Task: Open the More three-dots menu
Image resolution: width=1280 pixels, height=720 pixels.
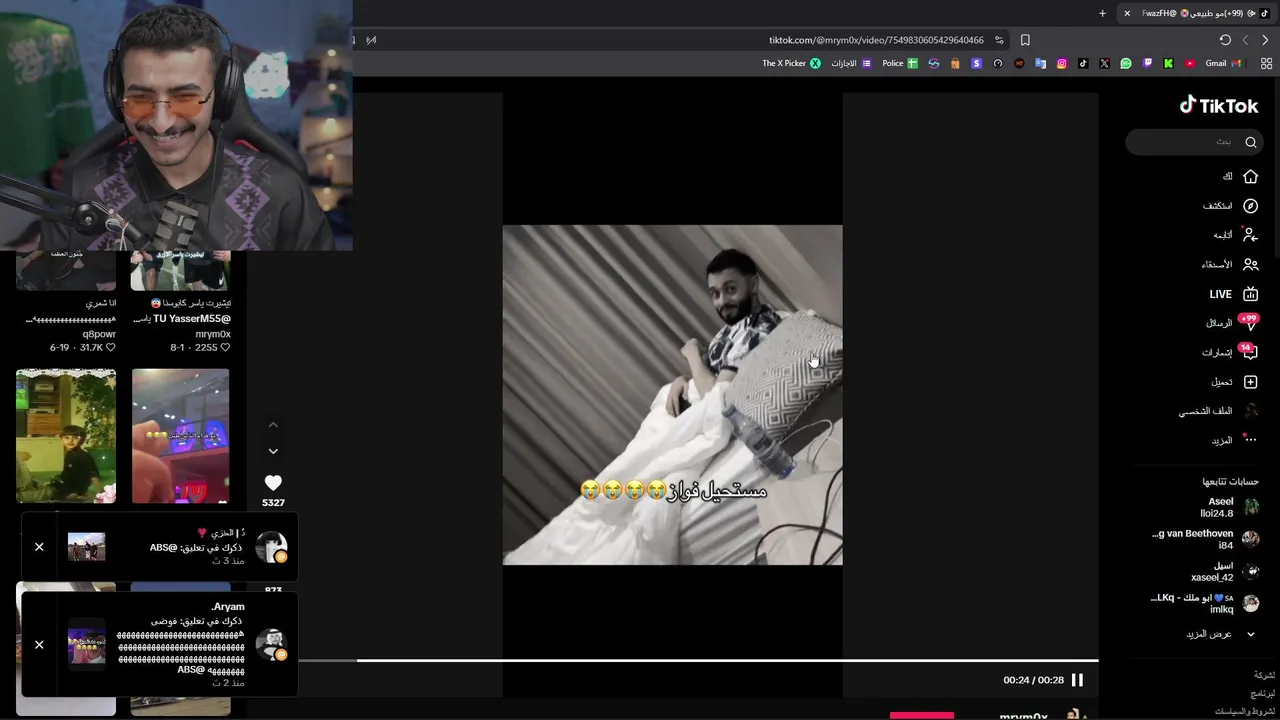Action: (1250, 440)
